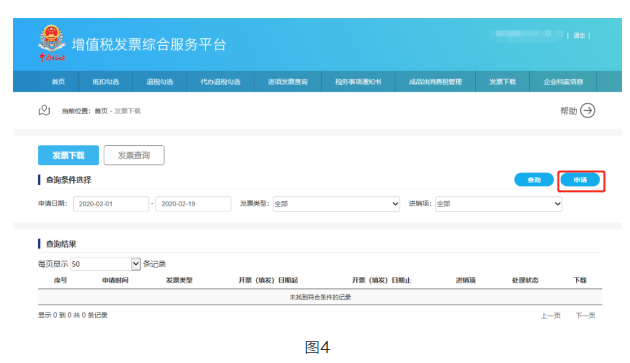The image size is (630, 363).
Task: Click the end date field 2020-02-19
Action: click(193, 204)
